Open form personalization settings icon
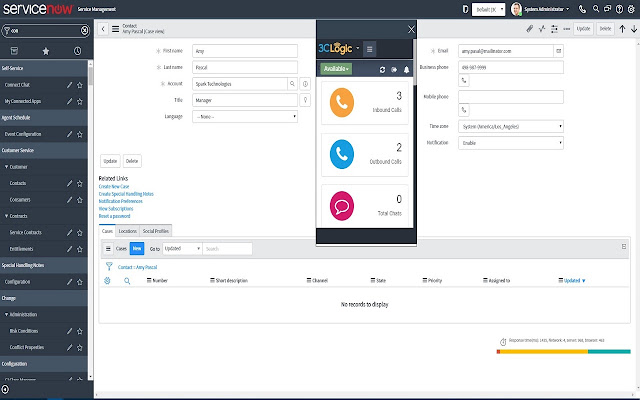This screenshot has height=400, width=640. coord(554,29)
